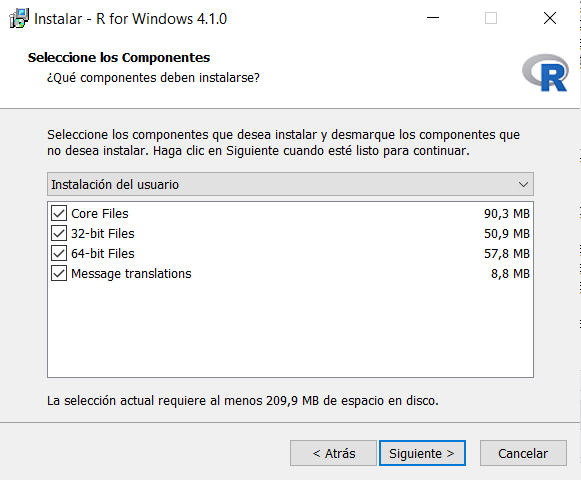This screenshot has width=581, height=480.
Task: Click the installer icon in title bar
Action: [19, 18]
